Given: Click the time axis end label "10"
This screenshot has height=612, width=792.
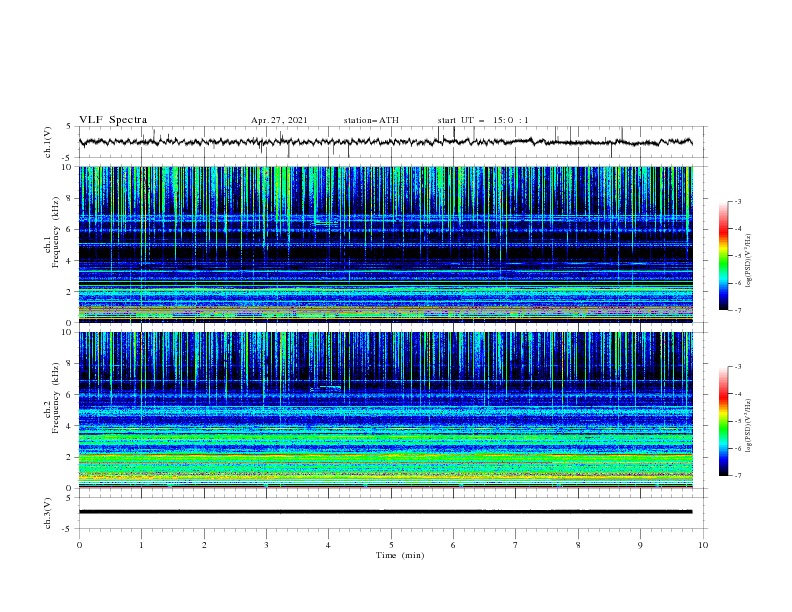Looking at the screenshot, I should (x=703, y=545).
